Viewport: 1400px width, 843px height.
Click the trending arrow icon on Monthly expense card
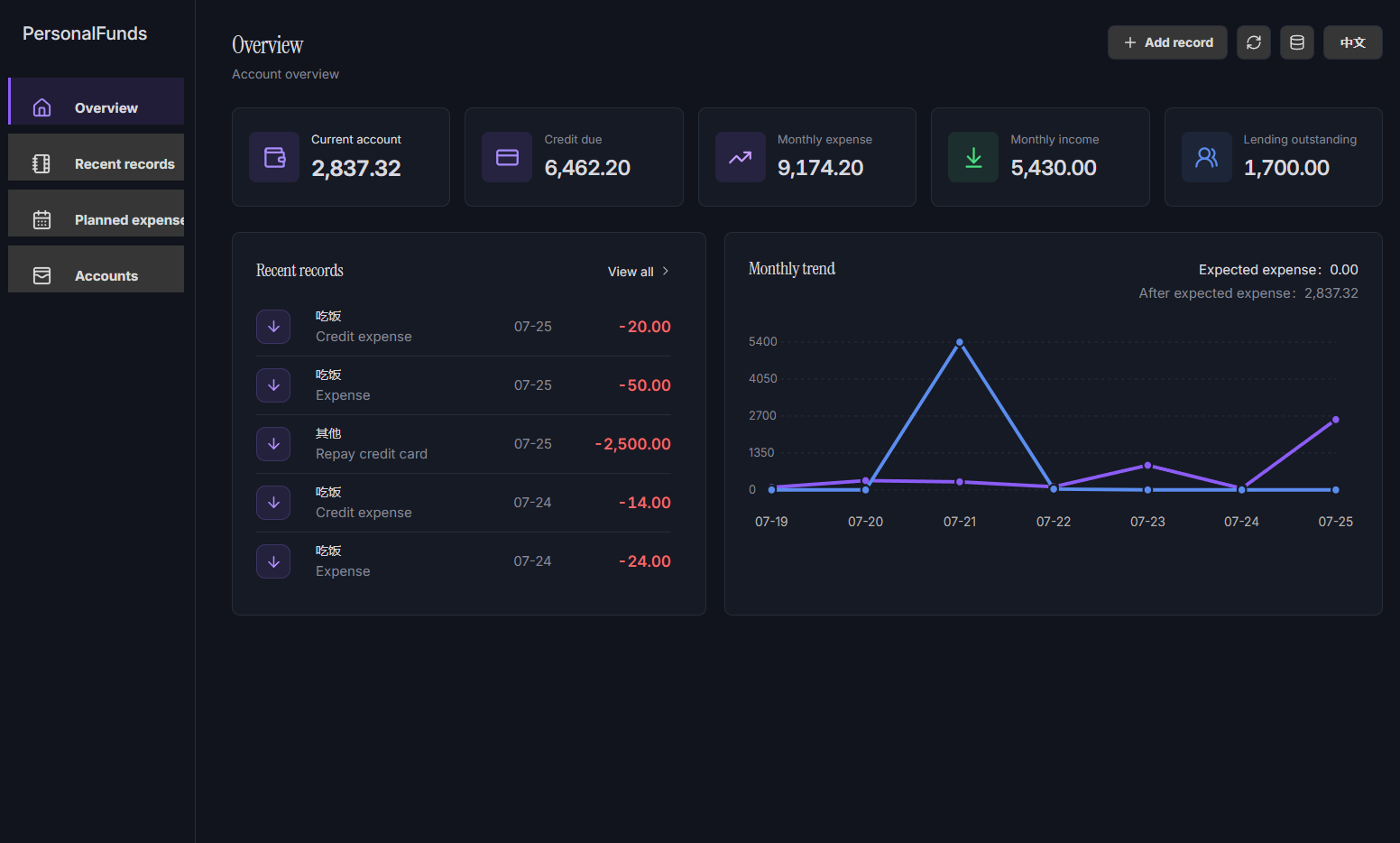[741, 157]
